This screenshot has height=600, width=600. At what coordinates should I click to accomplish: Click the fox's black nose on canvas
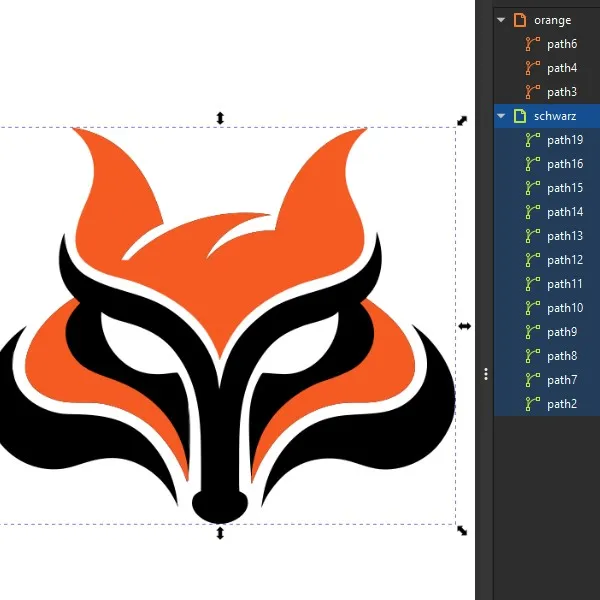(219, 506)
